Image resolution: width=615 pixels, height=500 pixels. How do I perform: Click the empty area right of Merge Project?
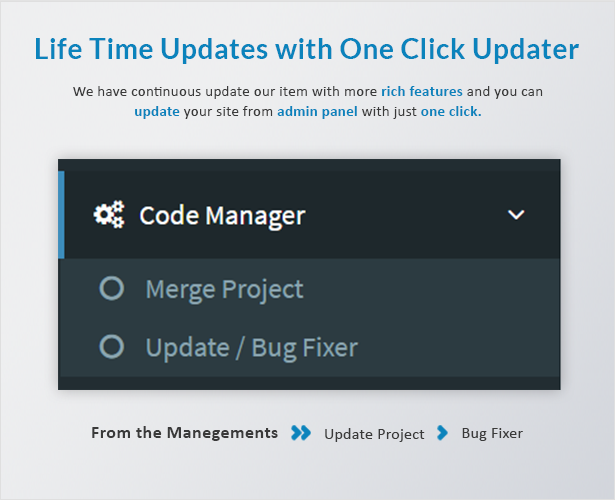pos(431,289)
